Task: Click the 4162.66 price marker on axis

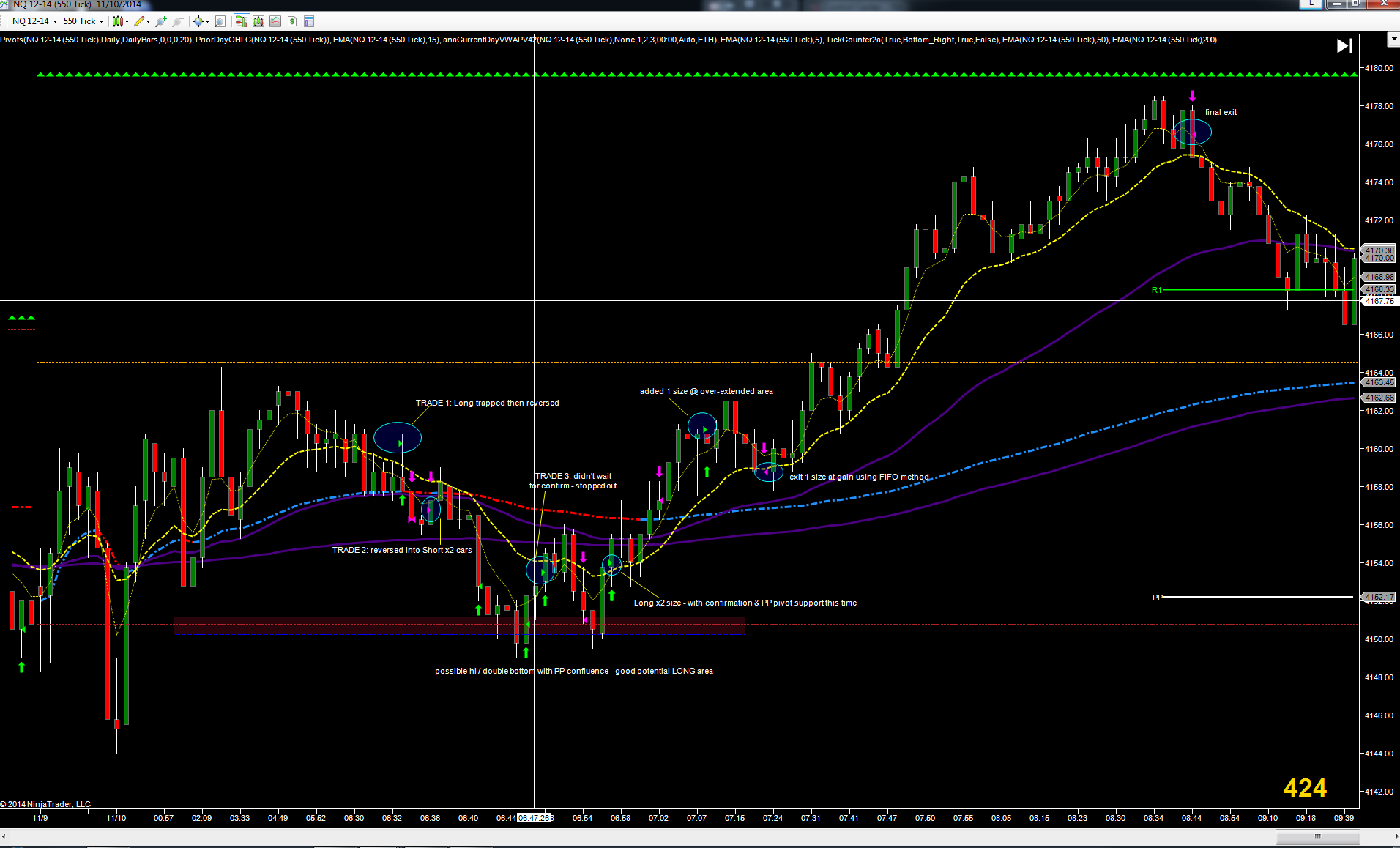Action: tap(1379, 398)
